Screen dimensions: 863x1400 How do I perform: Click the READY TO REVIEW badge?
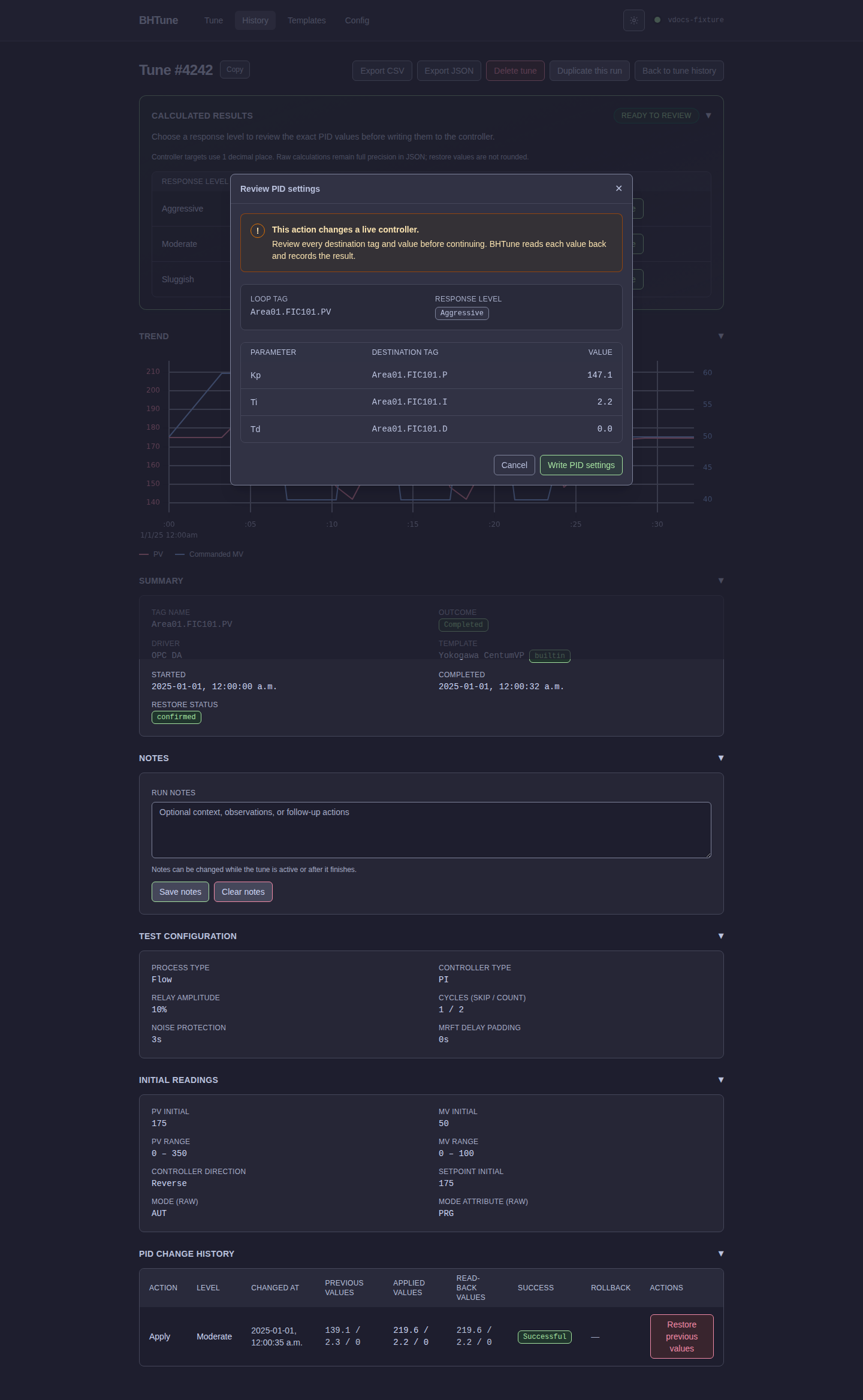pos(656,116)
